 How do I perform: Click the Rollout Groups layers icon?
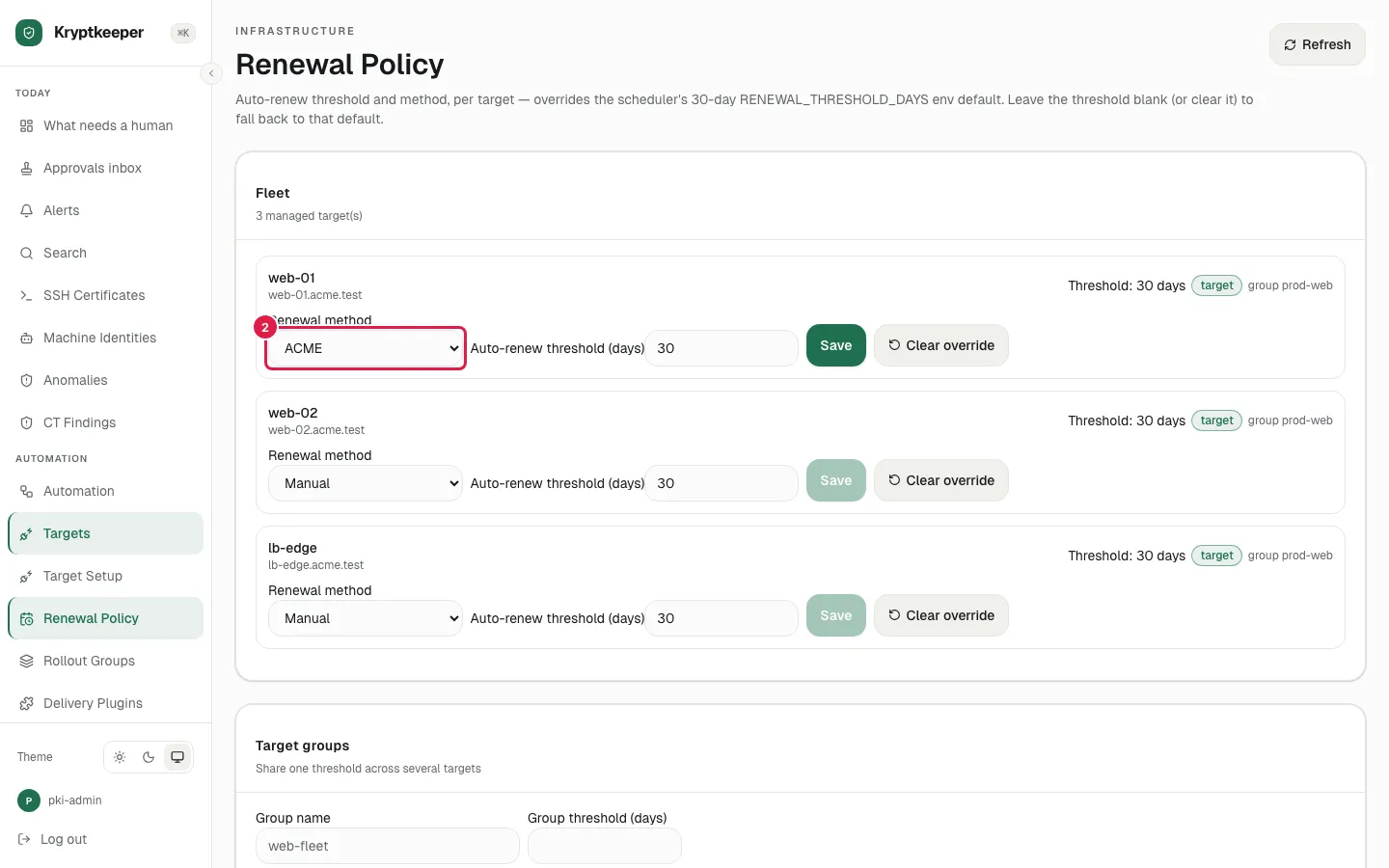pyautogui.click(x=26, y=661)
